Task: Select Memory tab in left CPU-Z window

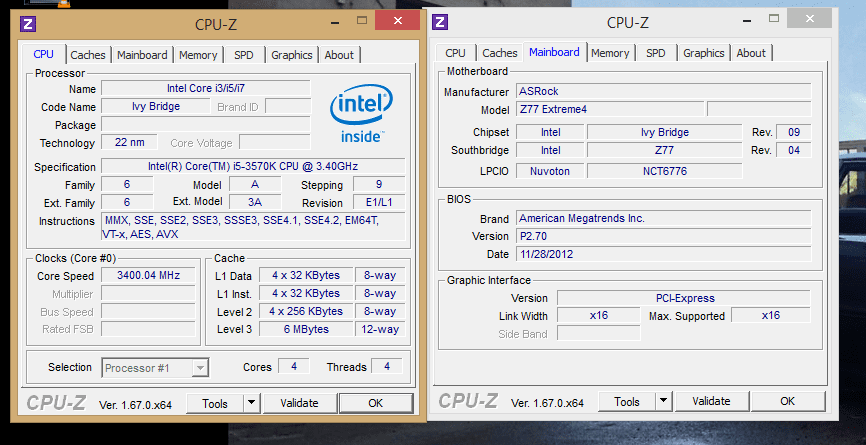Action: click(x=198, y=55)
